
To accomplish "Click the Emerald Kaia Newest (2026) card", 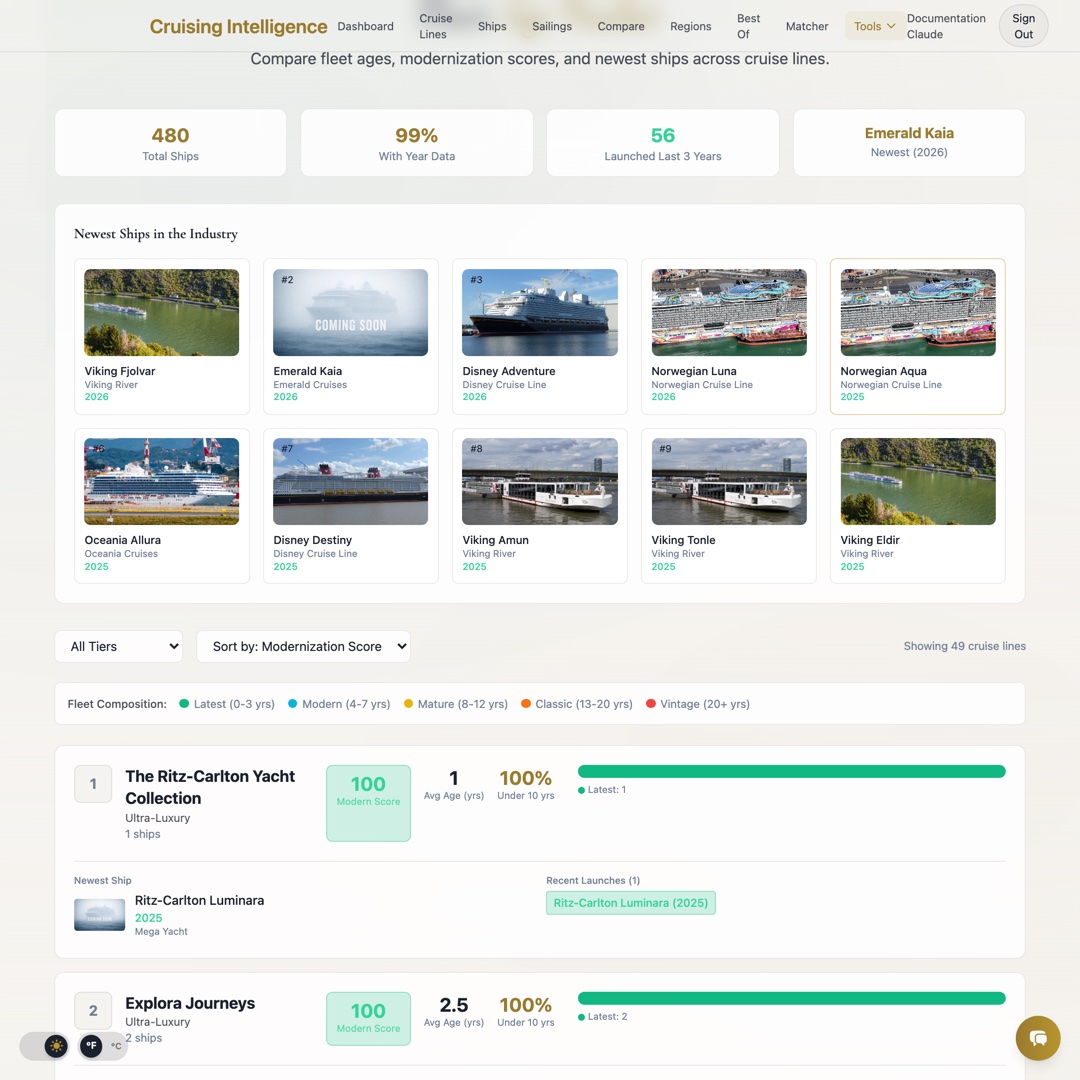I will coord(908,143).
